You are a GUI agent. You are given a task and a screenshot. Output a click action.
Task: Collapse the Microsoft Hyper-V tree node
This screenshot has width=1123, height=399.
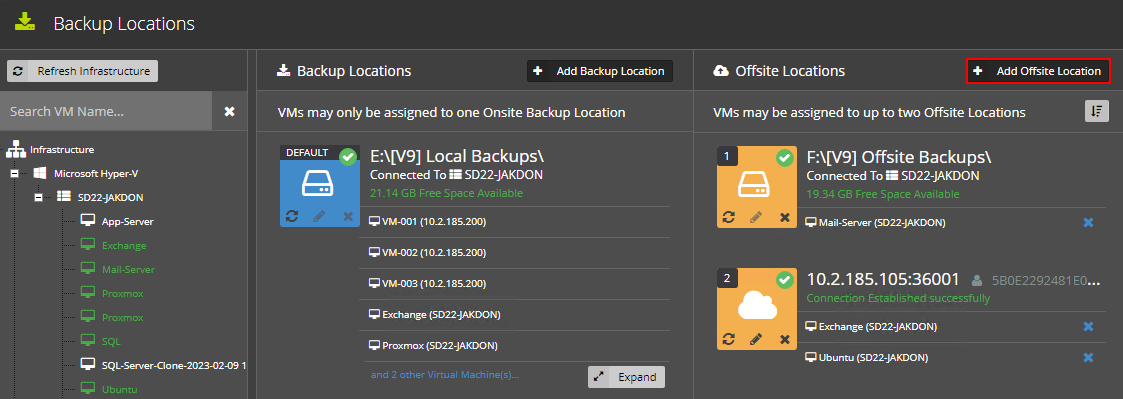(14, 173)
